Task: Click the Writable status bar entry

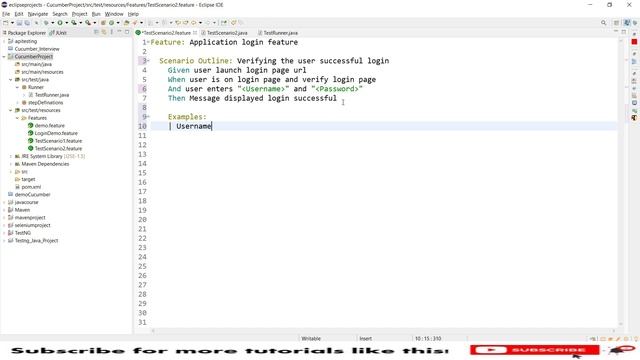Action: [x=311, y=338]
